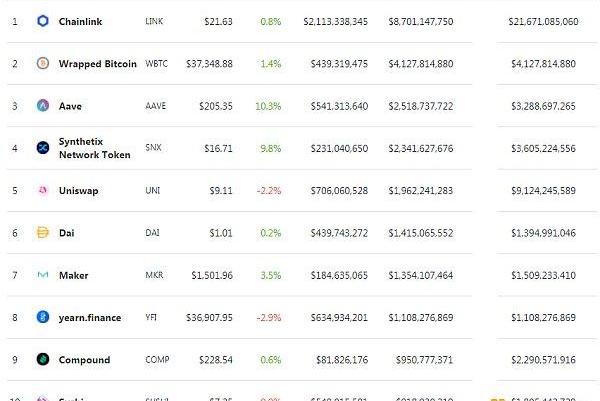Click Dai's $1.01 price cell
Image resolution: width=600 pixels, height=401 pixels.
pos(221,233)
